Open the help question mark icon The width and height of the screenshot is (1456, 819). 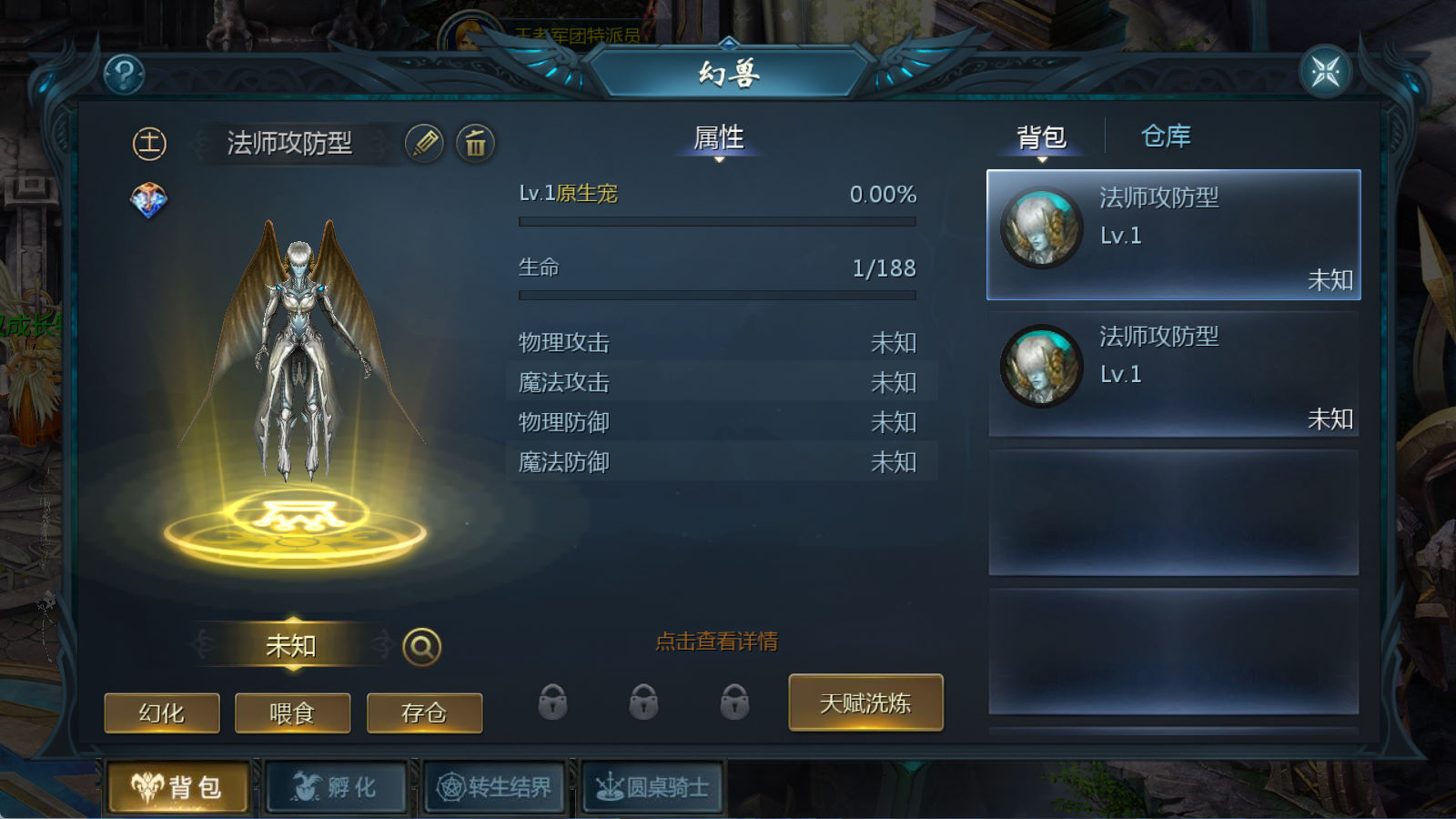click(125, 74)
